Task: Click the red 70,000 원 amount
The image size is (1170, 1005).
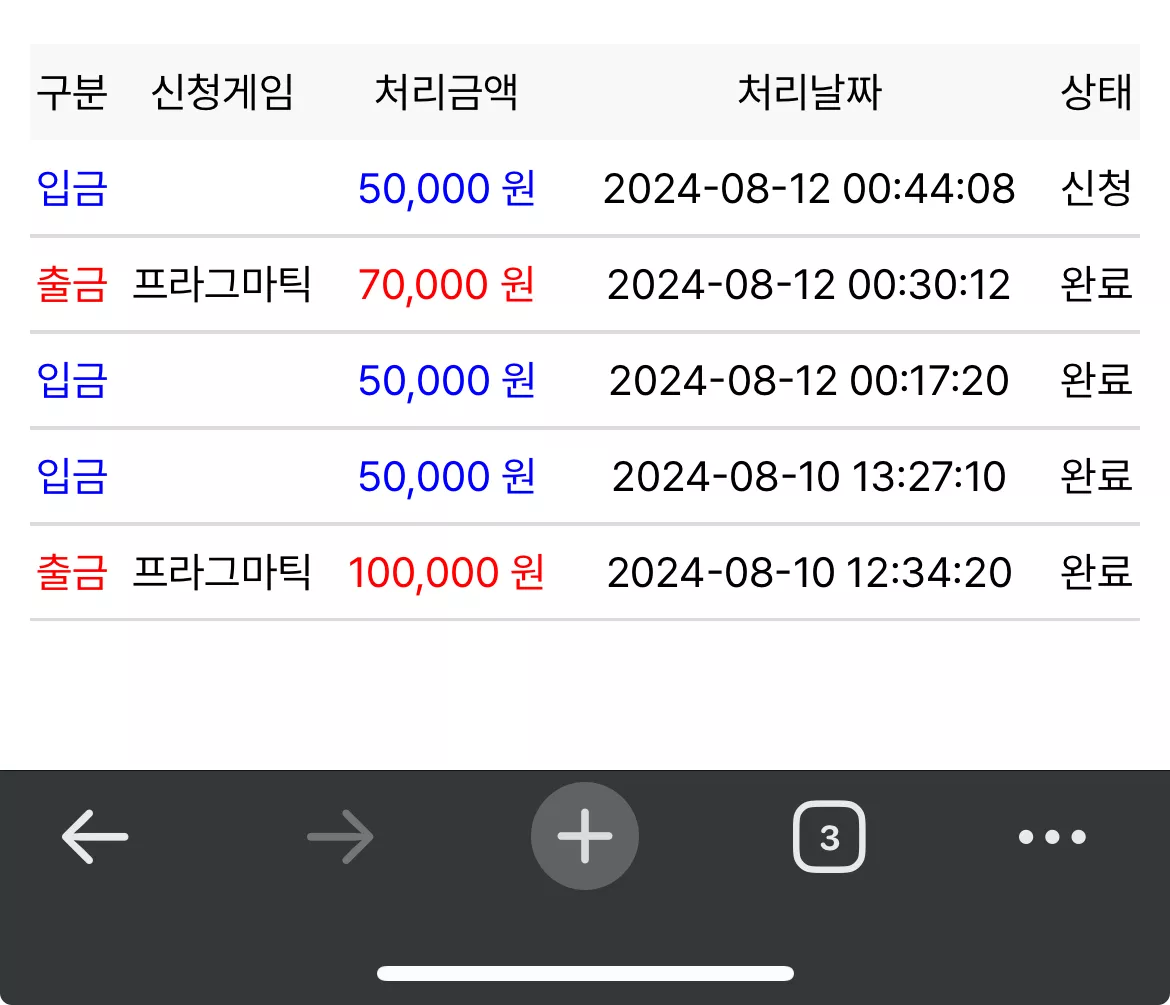Action: (446, 284)
